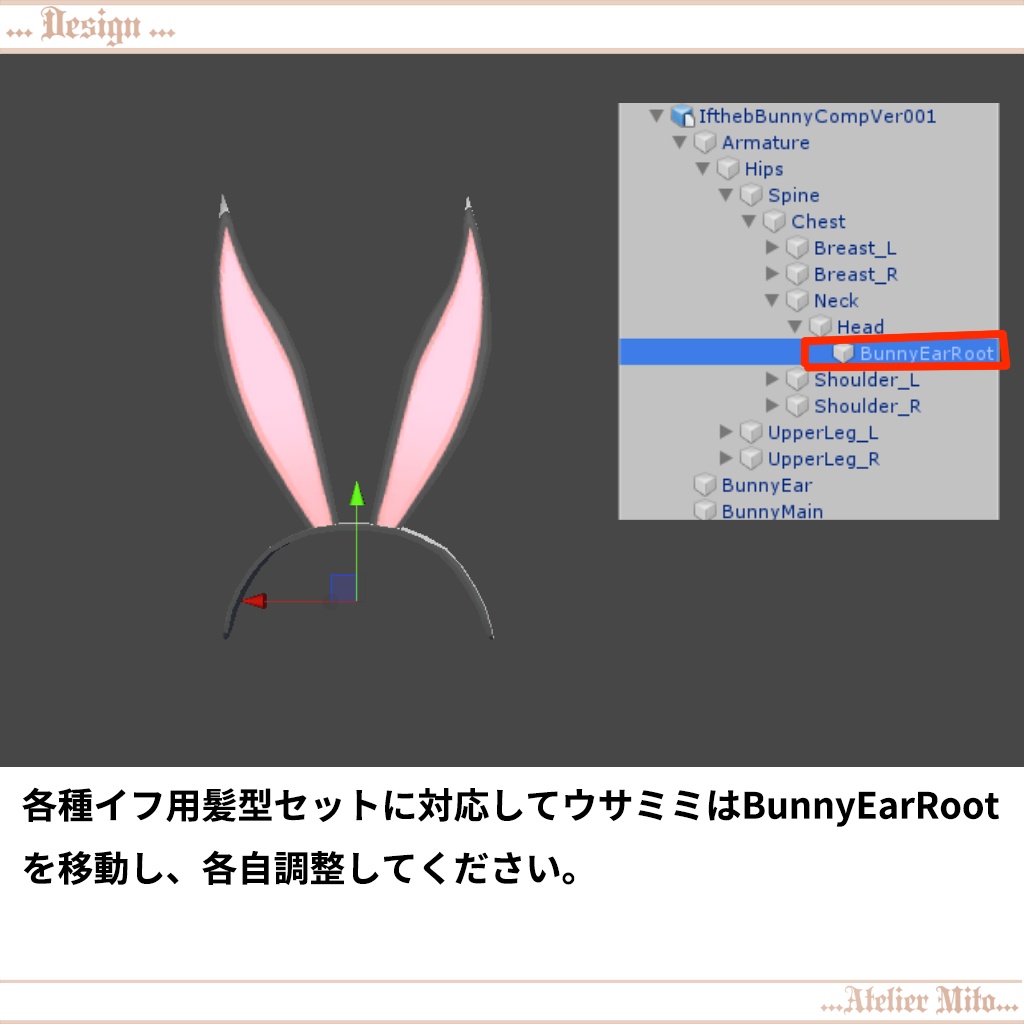The width and height of the screenshot is (1024, 1024).
Task: Click the UpperLeg_R object icon
Action: [x=751, y=458]
